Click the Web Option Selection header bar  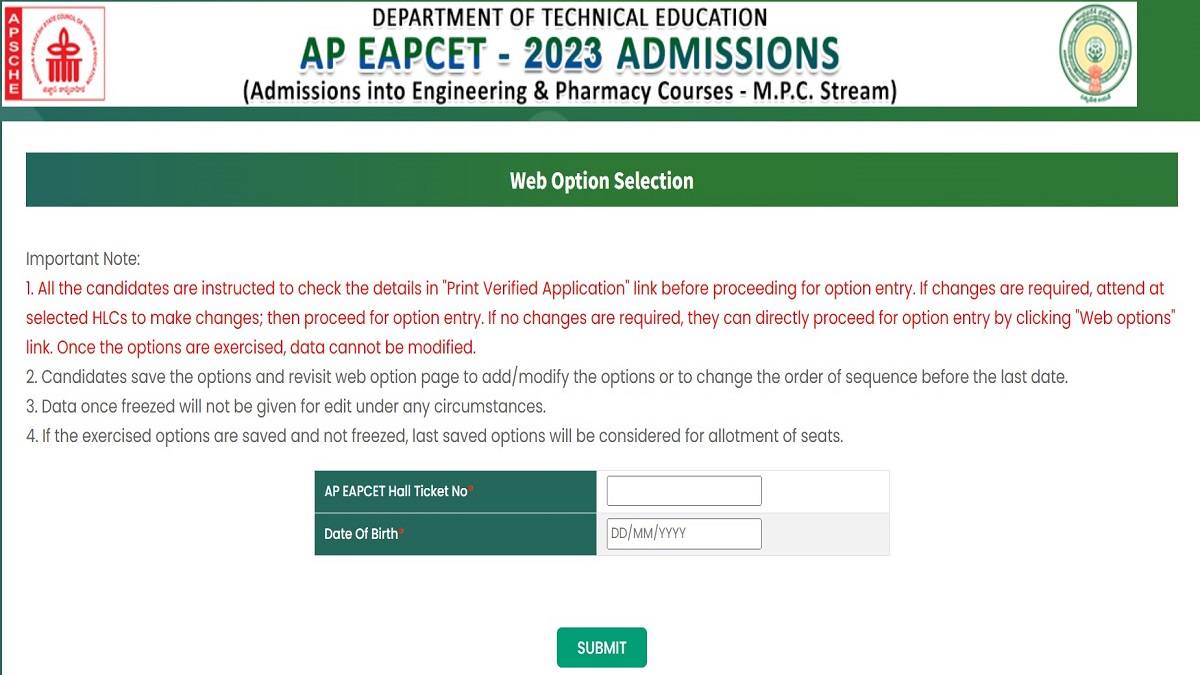coord(600,181)
